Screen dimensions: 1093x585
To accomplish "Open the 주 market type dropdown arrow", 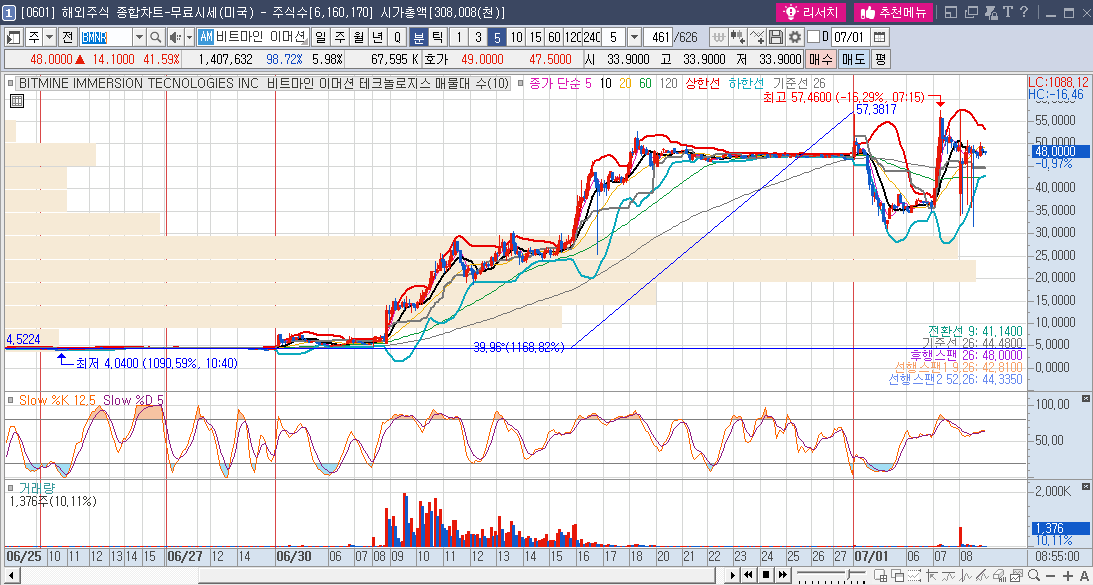I will coord(49,37).
